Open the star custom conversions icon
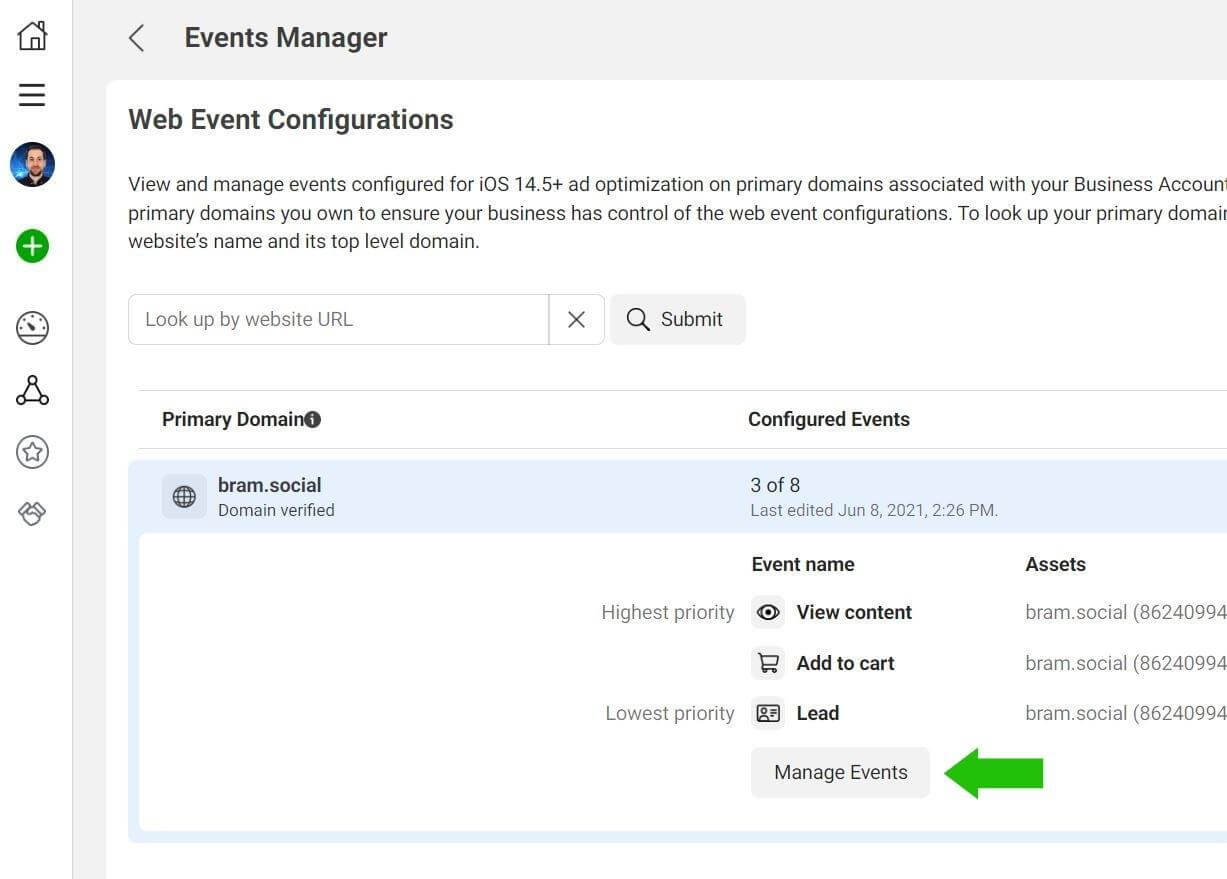This screenshot has height=879, width=1227. pos(32,452)
